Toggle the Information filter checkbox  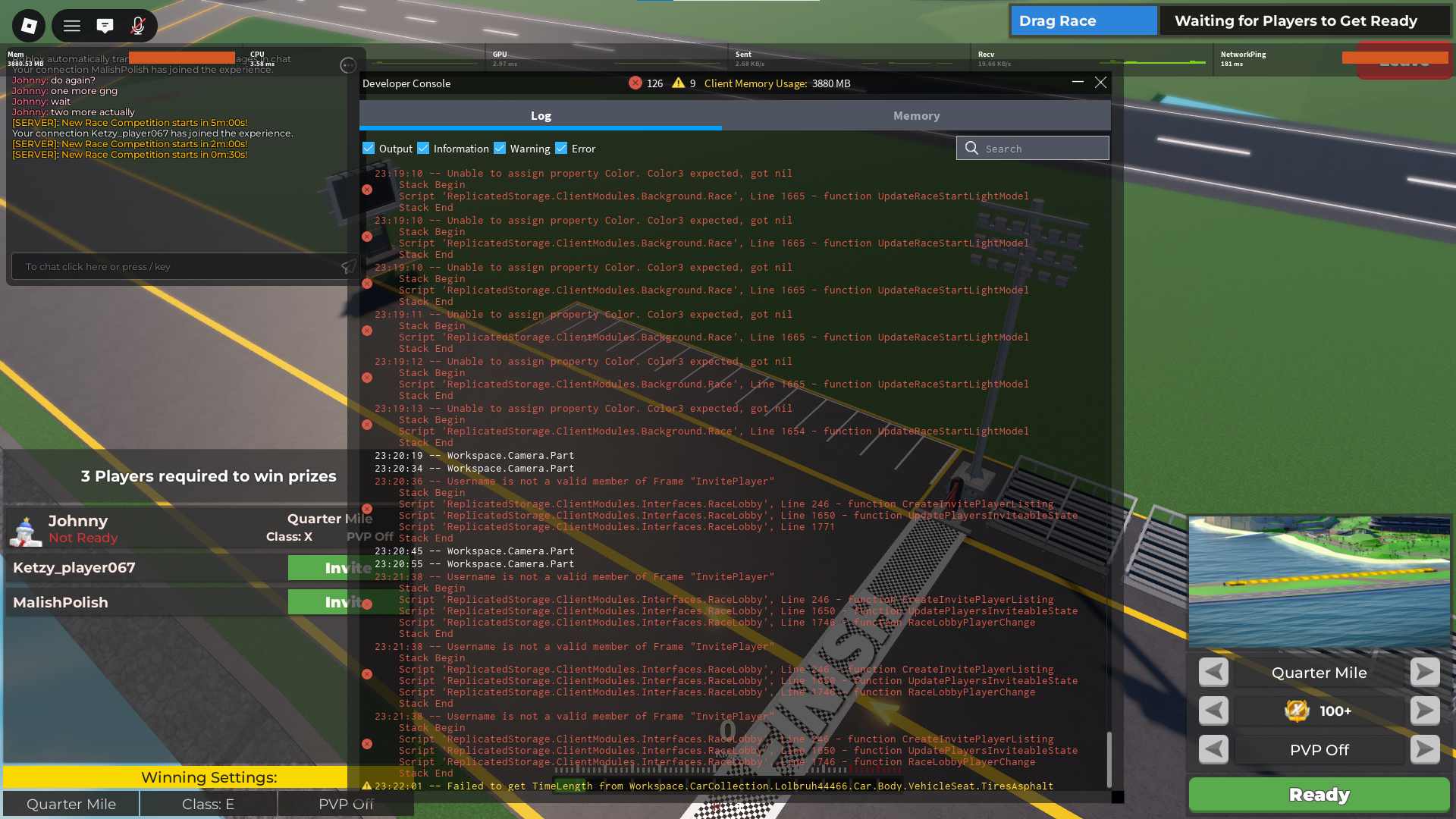423,149
